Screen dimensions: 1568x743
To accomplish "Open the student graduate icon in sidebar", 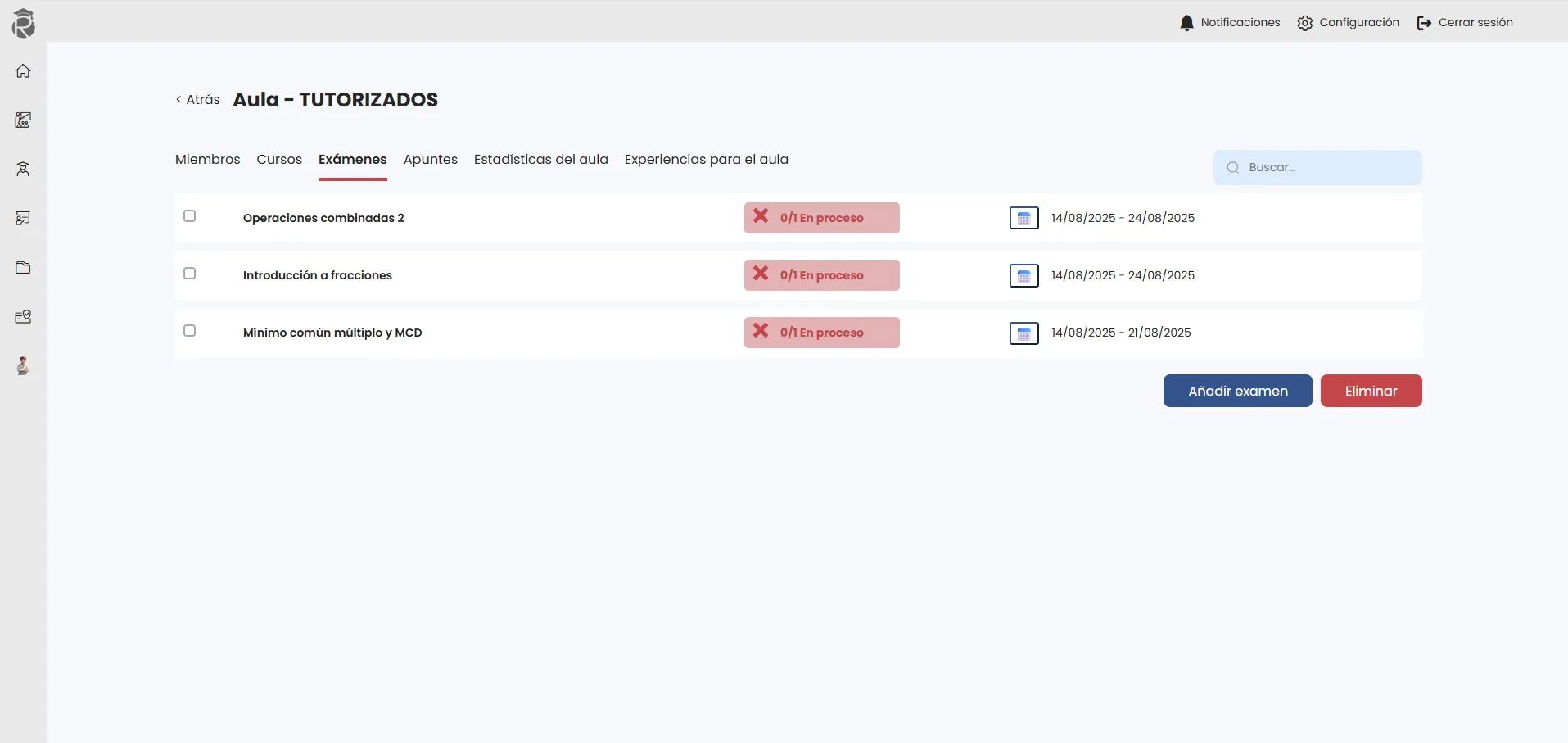I will (23, 170).
